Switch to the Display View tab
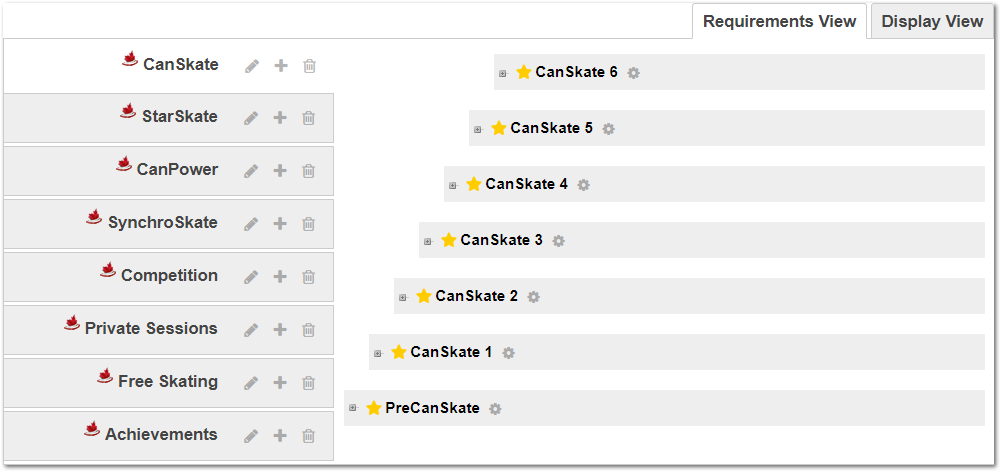 point(932,22)
